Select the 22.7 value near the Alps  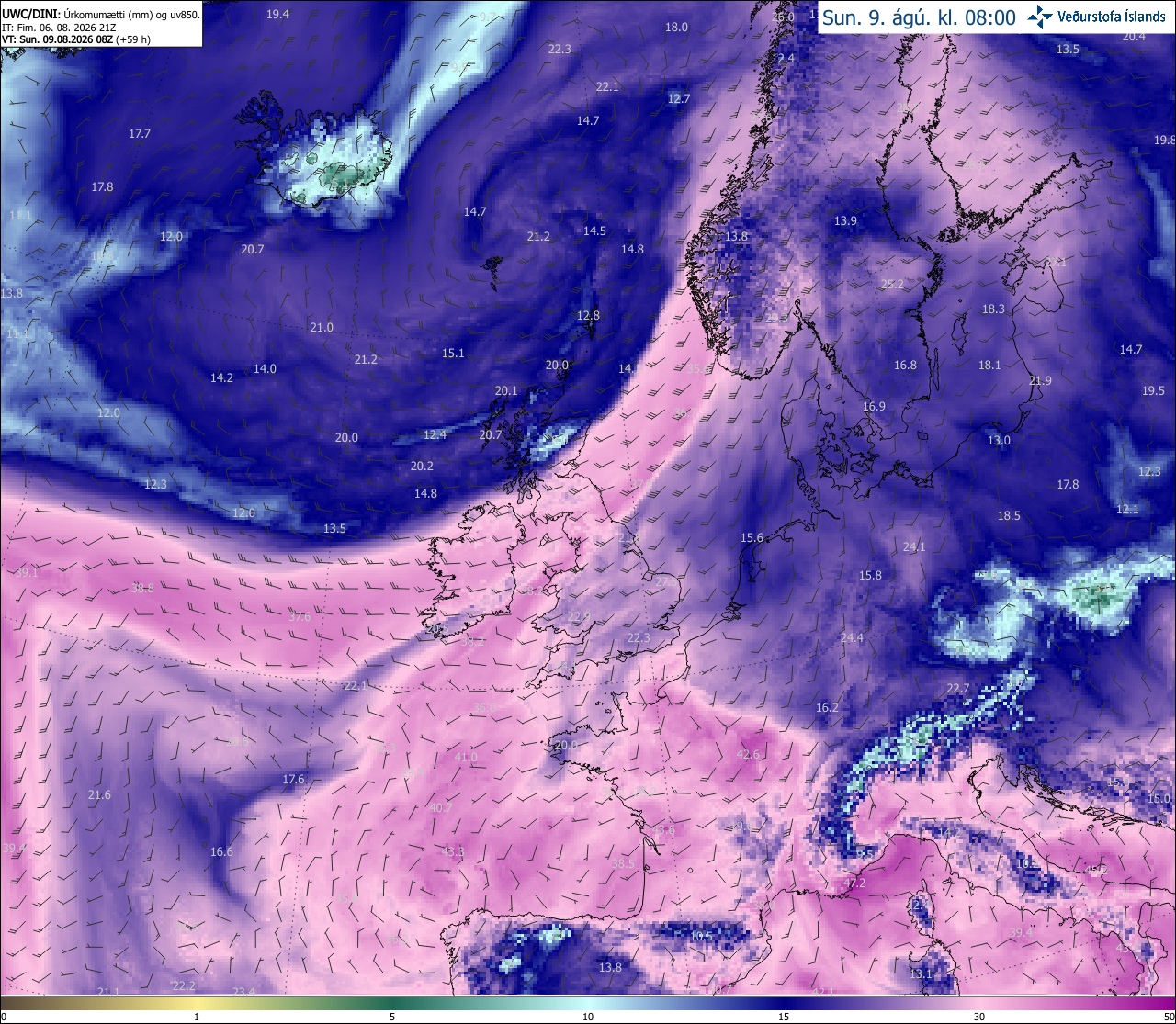coord(958,689)
